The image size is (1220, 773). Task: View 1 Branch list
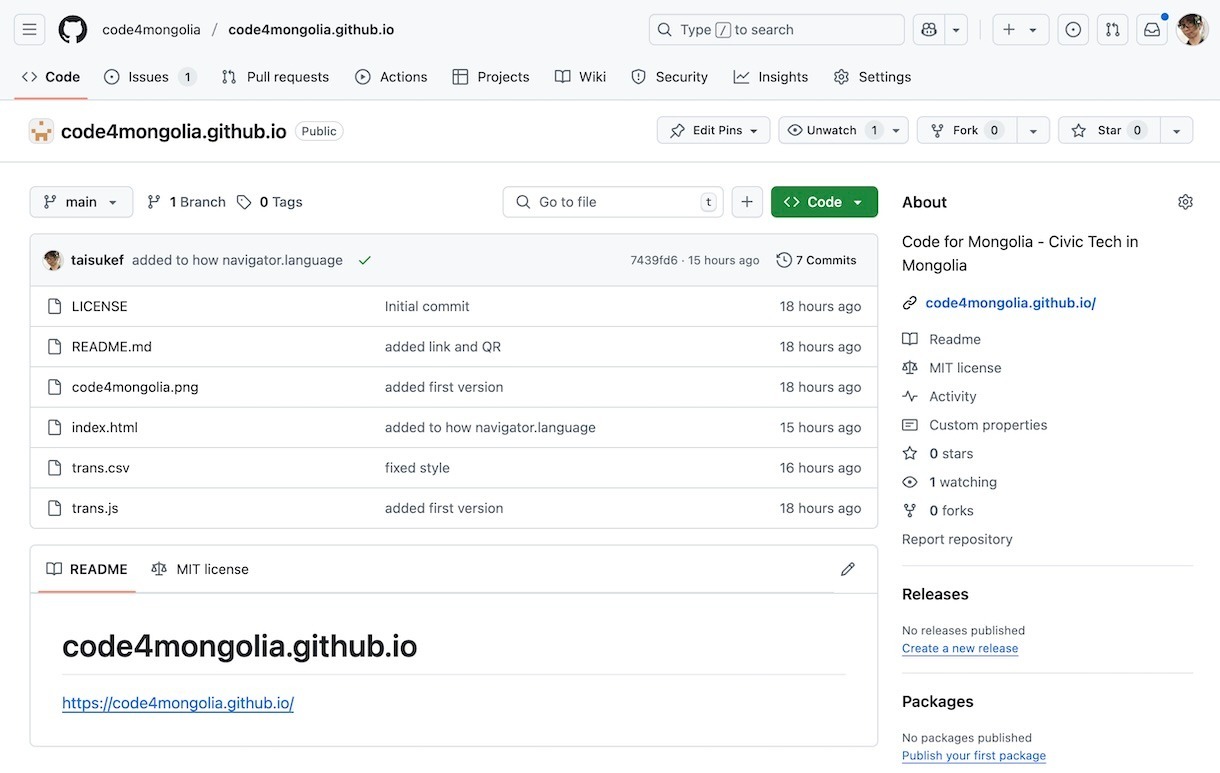(x=187, y=202)
